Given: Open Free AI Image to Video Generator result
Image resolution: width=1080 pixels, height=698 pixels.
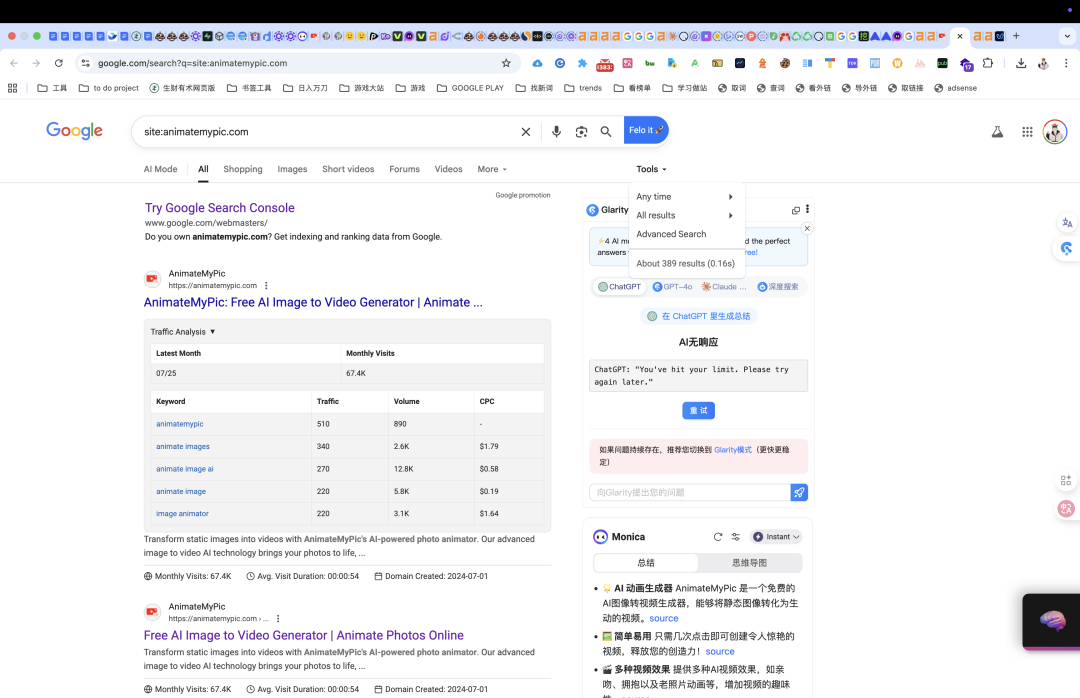Looking at the screenshot, I should pyautogui.click(x=303, y=635).
